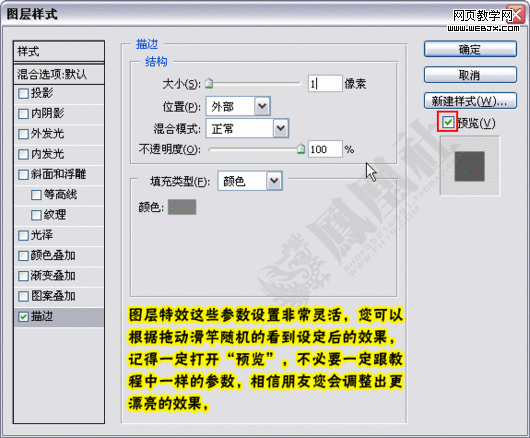Select the 等高线 label in style list
Viewport: 530px width, 438px height.
click(x=60, y=194)
